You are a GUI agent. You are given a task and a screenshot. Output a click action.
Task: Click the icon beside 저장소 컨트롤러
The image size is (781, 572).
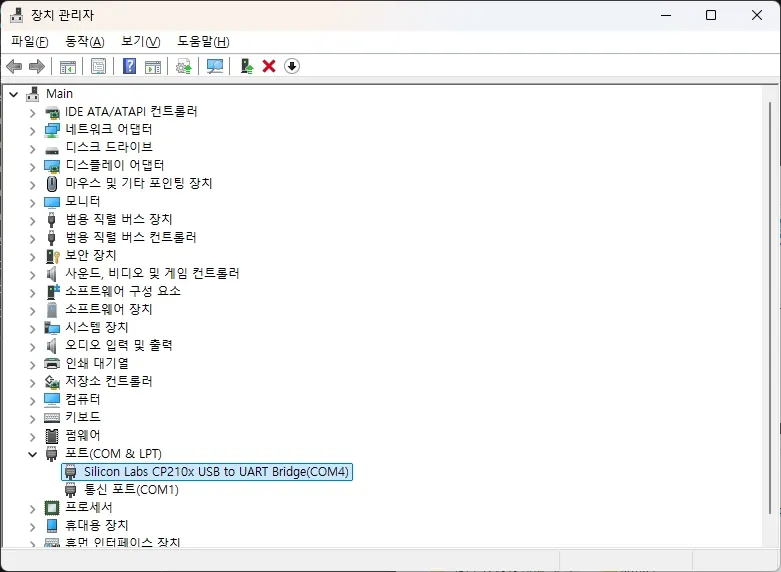(52, 382)
